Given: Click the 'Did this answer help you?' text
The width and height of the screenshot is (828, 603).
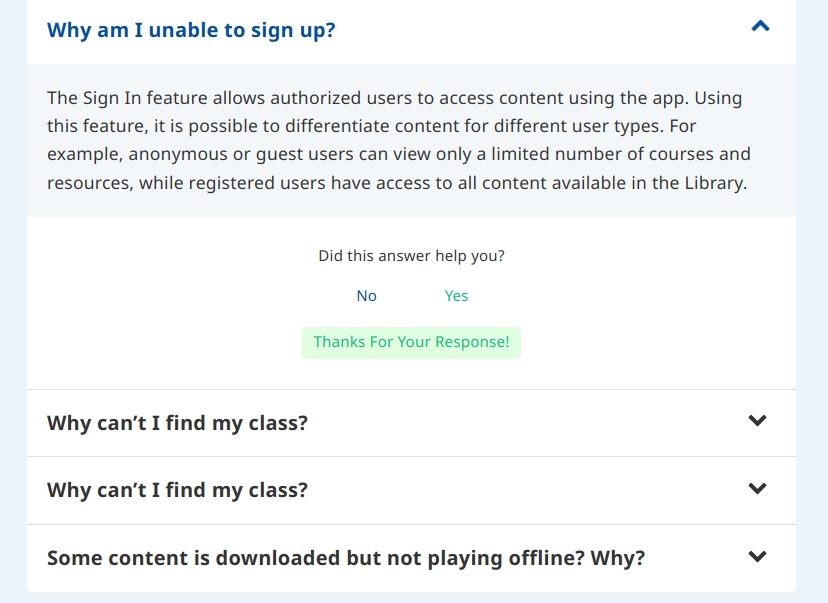Looking at the screenshot, I should [411, 256].
